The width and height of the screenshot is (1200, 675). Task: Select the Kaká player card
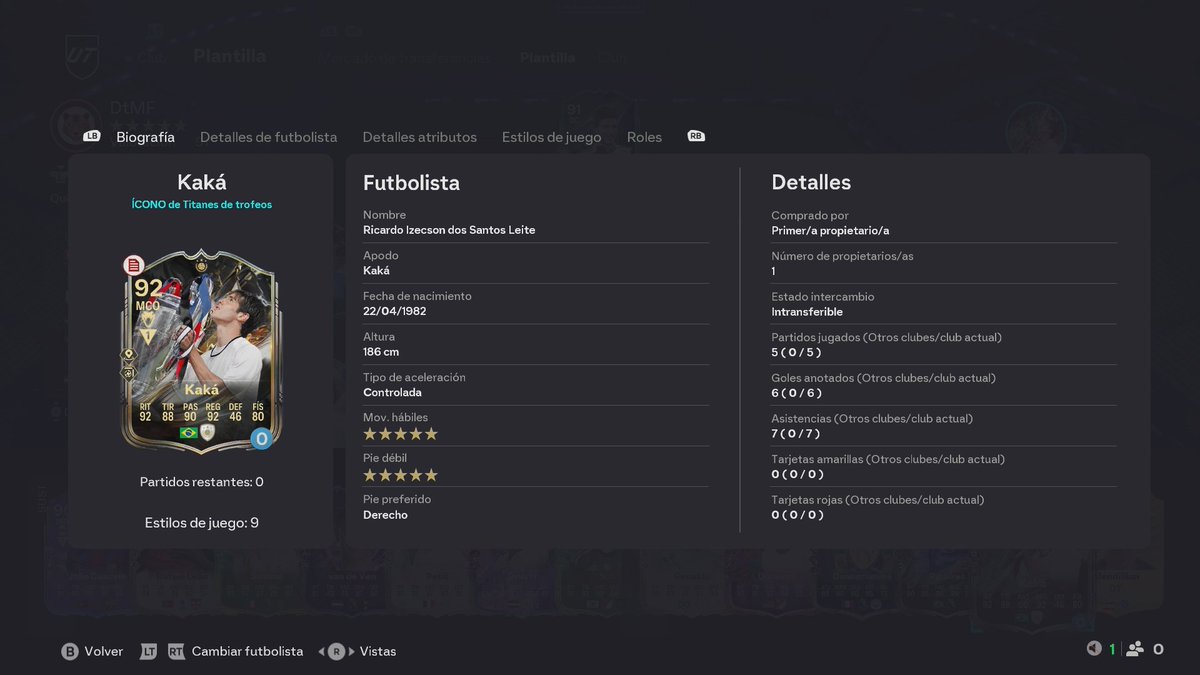point(200,350)
